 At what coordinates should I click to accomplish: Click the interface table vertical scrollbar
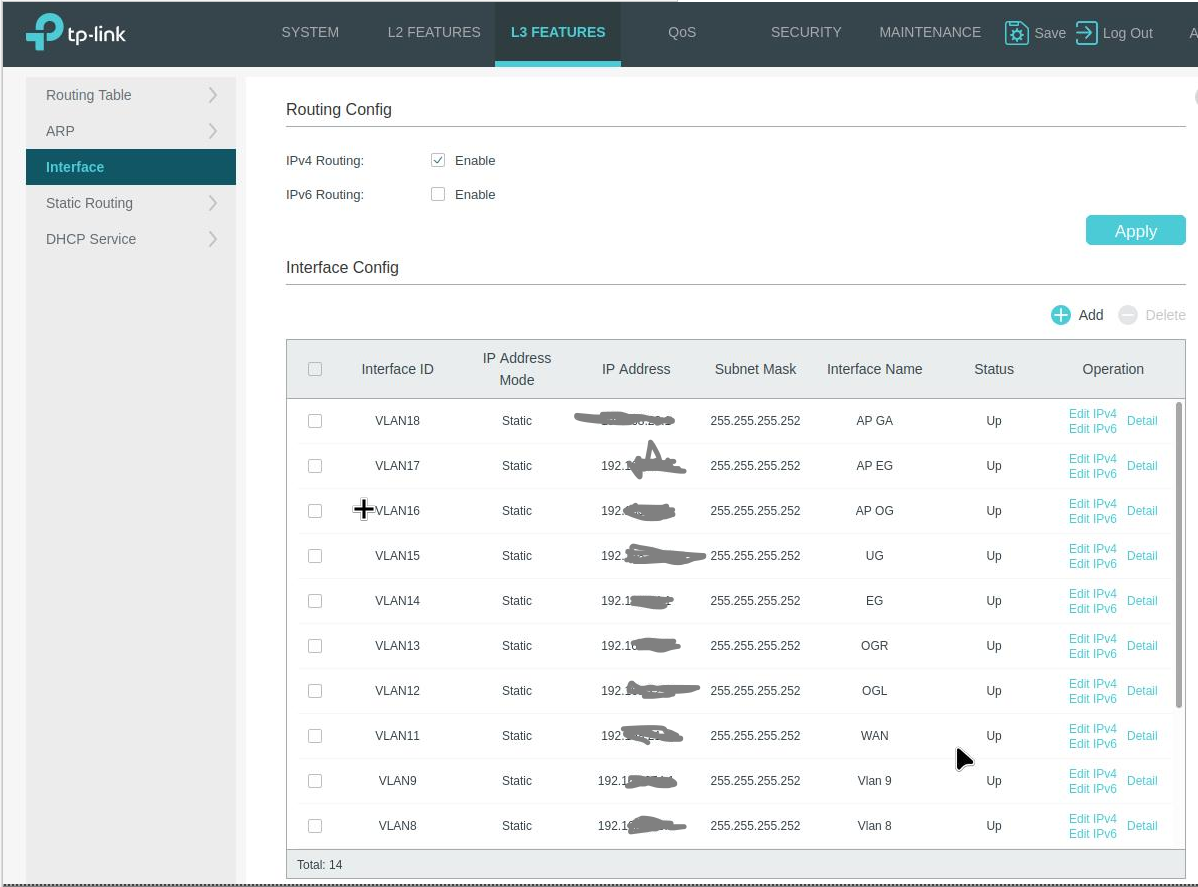1179,555
